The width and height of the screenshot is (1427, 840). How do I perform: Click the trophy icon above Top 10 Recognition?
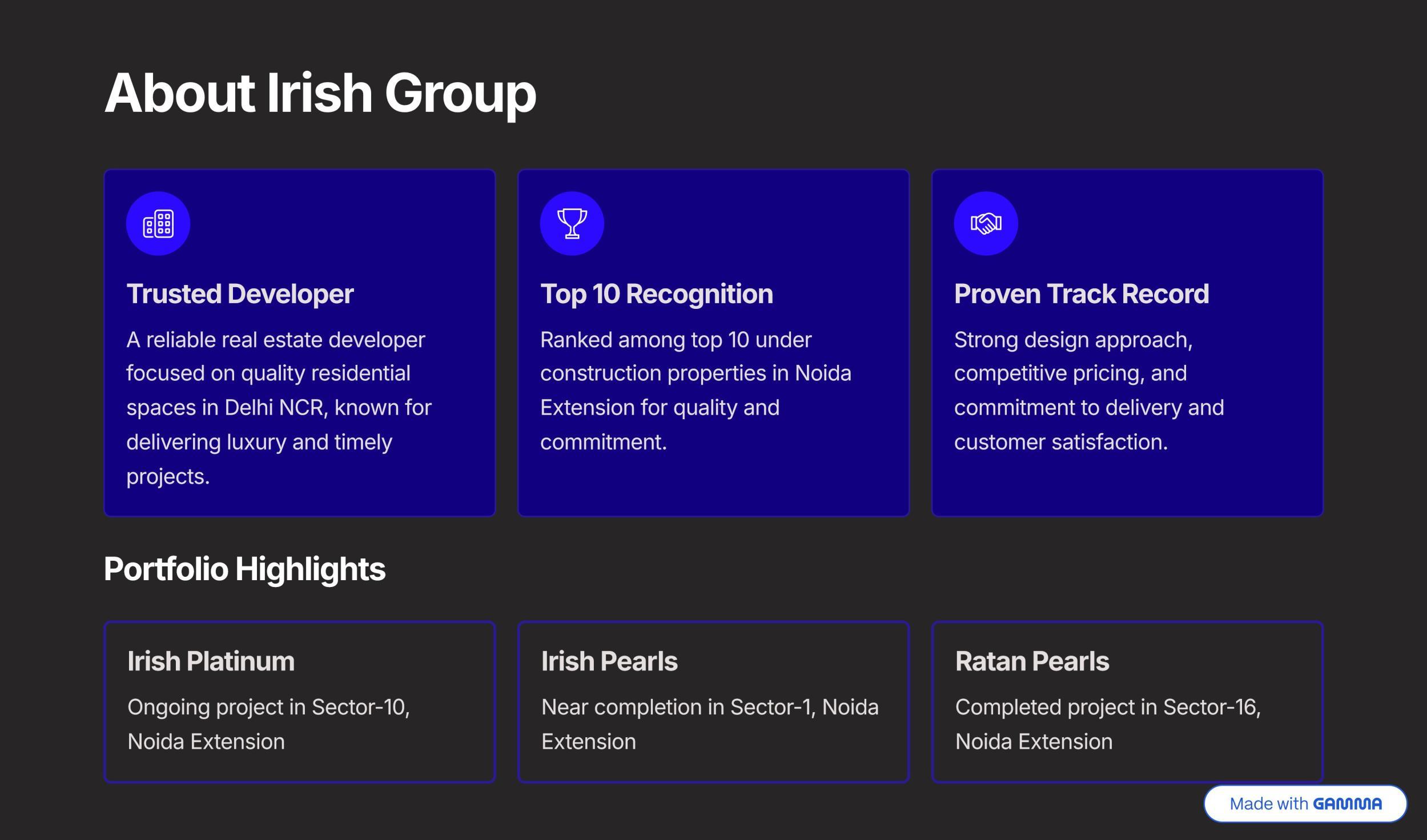pyautogui.click(x=572, y=223)
